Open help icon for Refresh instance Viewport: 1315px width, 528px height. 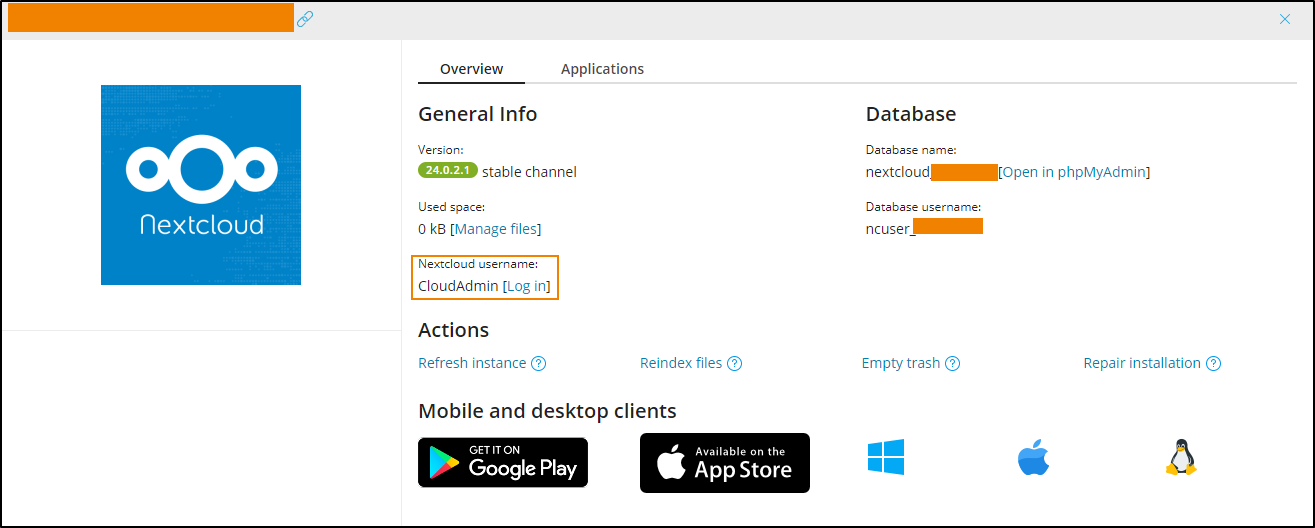(539, 363)
